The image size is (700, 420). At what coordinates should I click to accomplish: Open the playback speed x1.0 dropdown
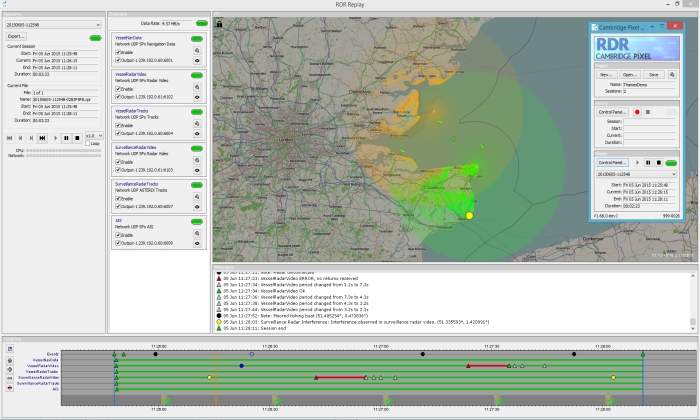[x=92, y=137]
